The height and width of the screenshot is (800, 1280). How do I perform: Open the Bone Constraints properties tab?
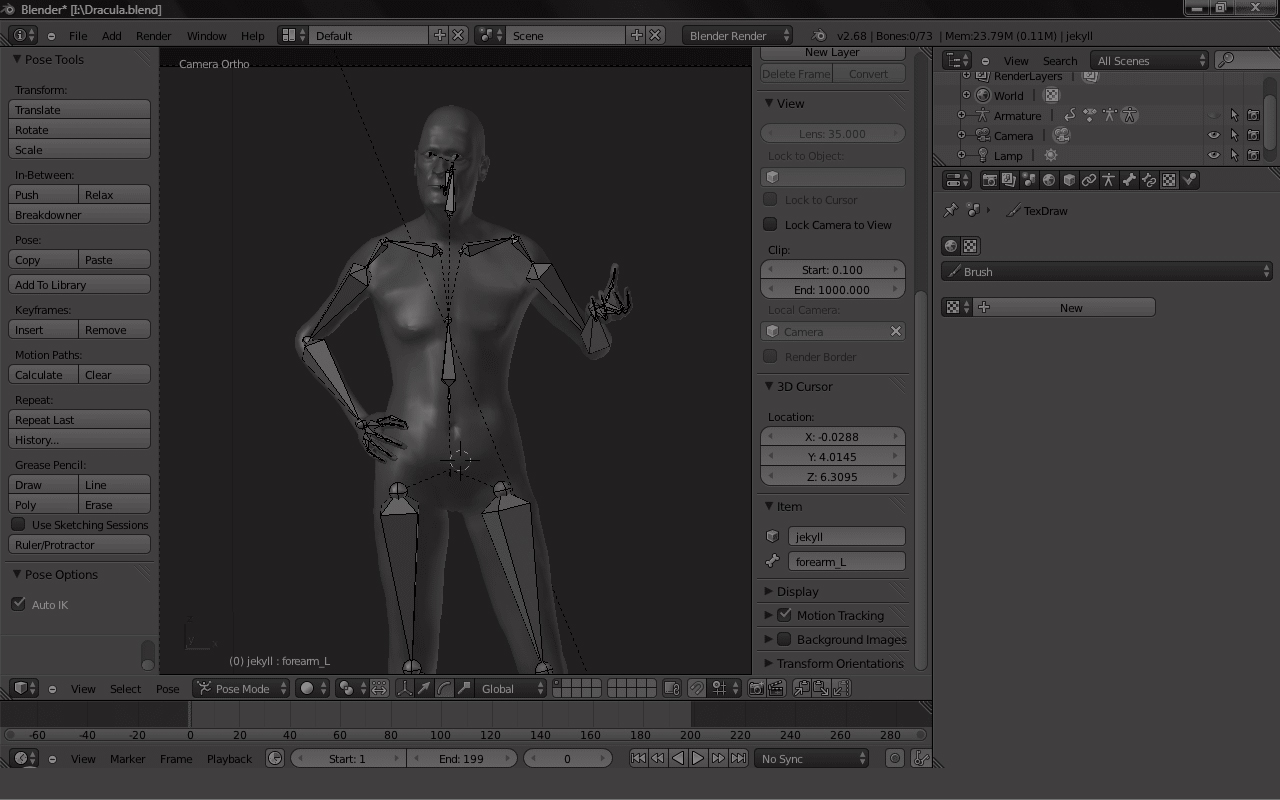(1149, 180)
